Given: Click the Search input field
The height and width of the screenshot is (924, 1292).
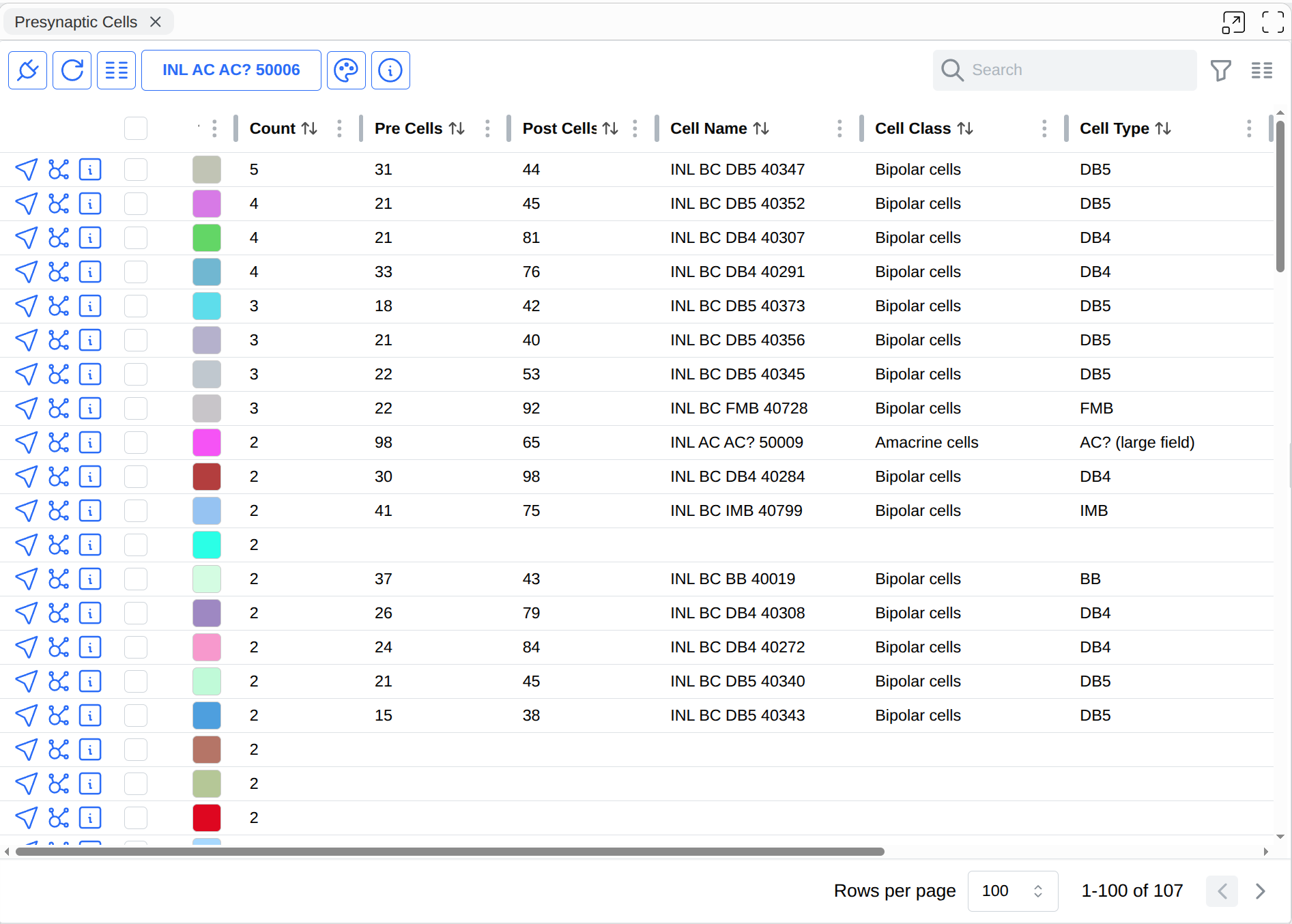Looking at the screenshot, I should (1065, 70).
